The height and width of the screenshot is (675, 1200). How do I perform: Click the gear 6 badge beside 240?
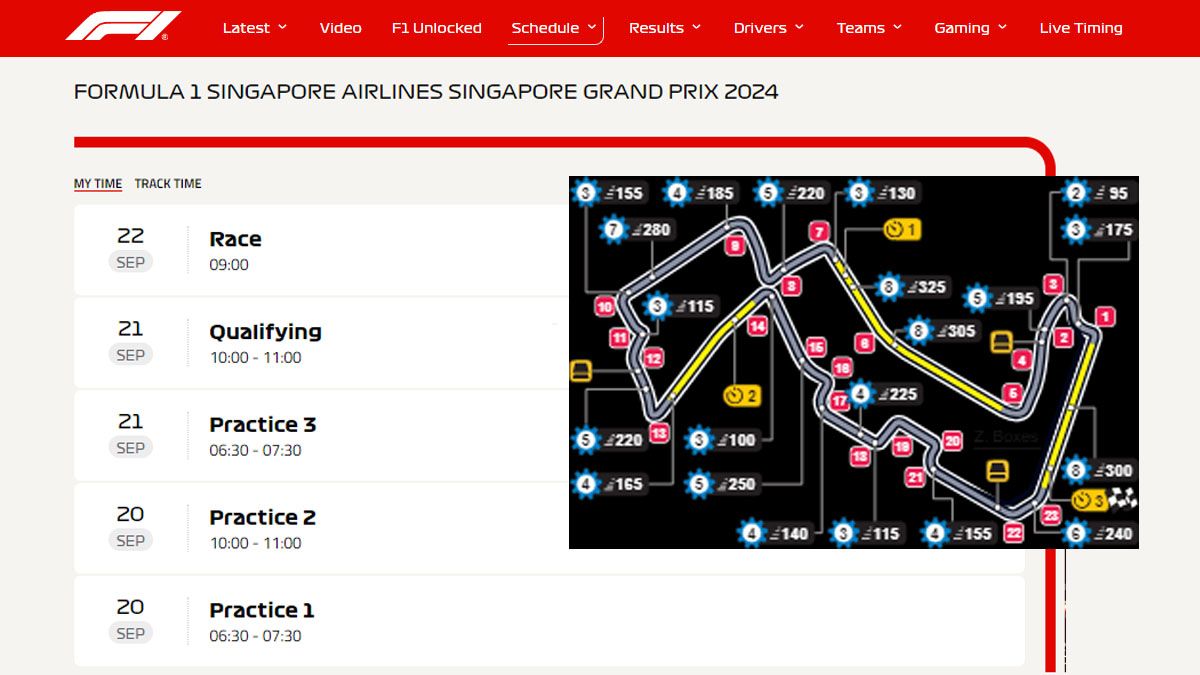click(x=1076, y=533)
